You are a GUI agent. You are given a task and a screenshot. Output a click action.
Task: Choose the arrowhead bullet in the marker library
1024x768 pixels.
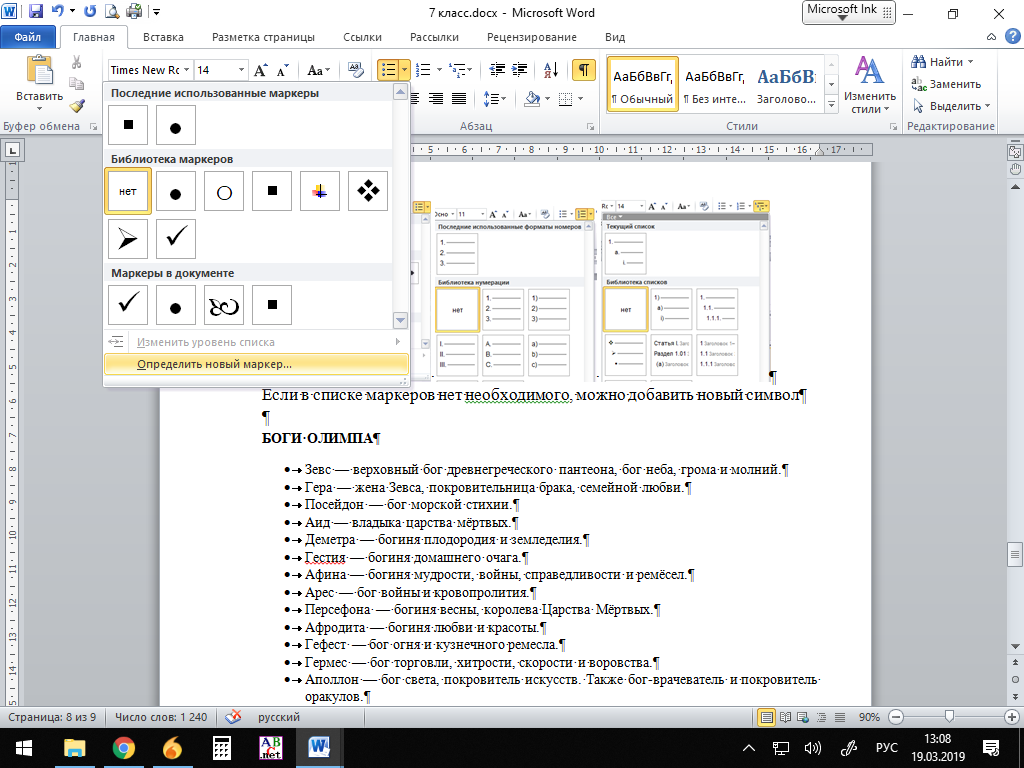[x=128, y=239]
